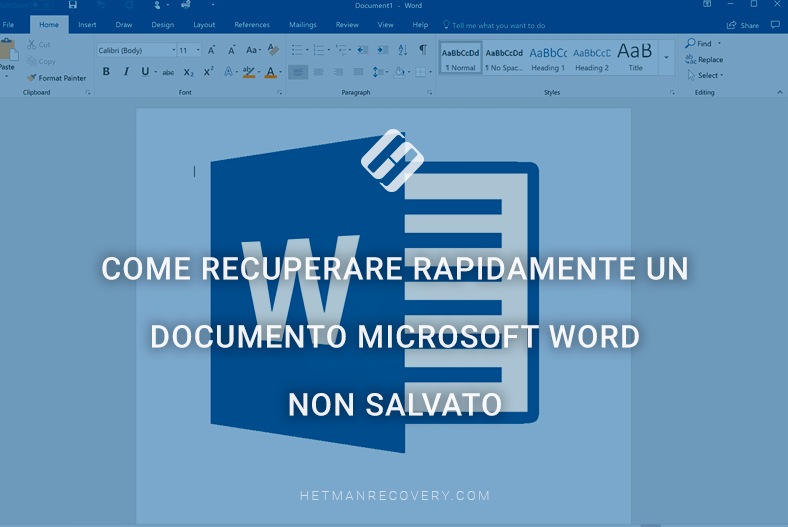
Task: Click the Decrease Font Size icon
Action: coord(231,50)
